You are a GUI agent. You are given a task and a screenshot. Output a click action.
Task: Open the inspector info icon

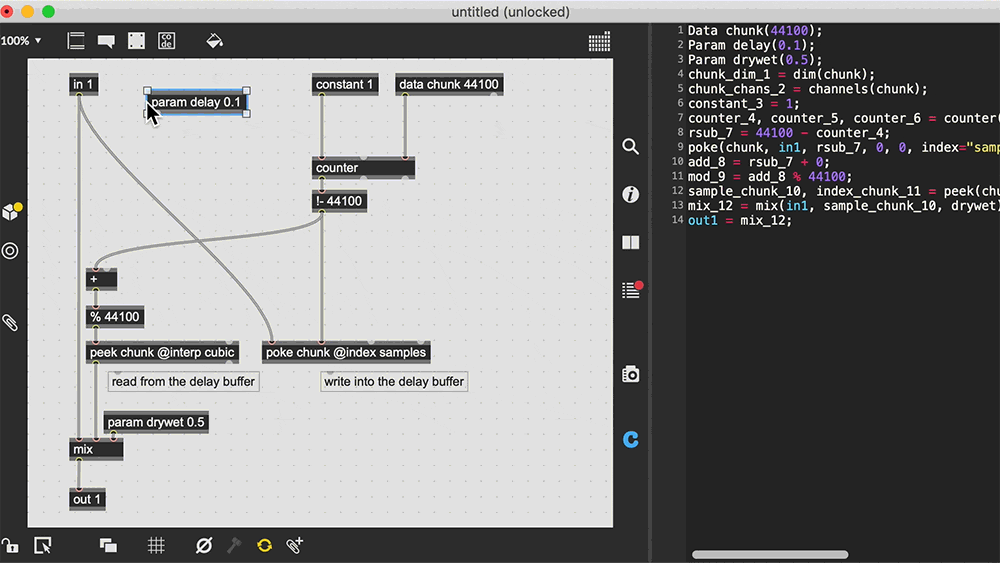pyautogui.click(x=630, y=194)
